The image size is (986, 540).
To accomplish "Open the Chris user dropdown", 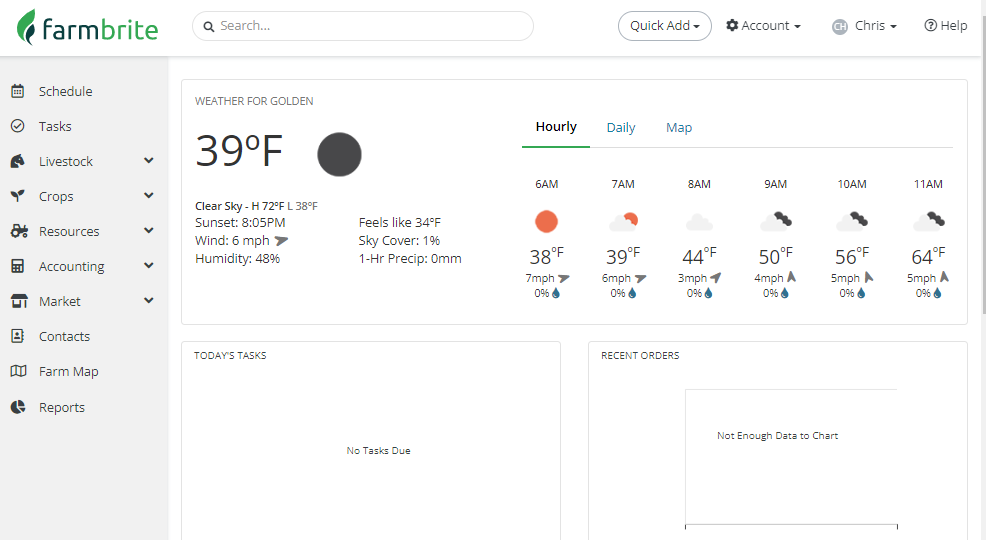I will click(864, 26).
